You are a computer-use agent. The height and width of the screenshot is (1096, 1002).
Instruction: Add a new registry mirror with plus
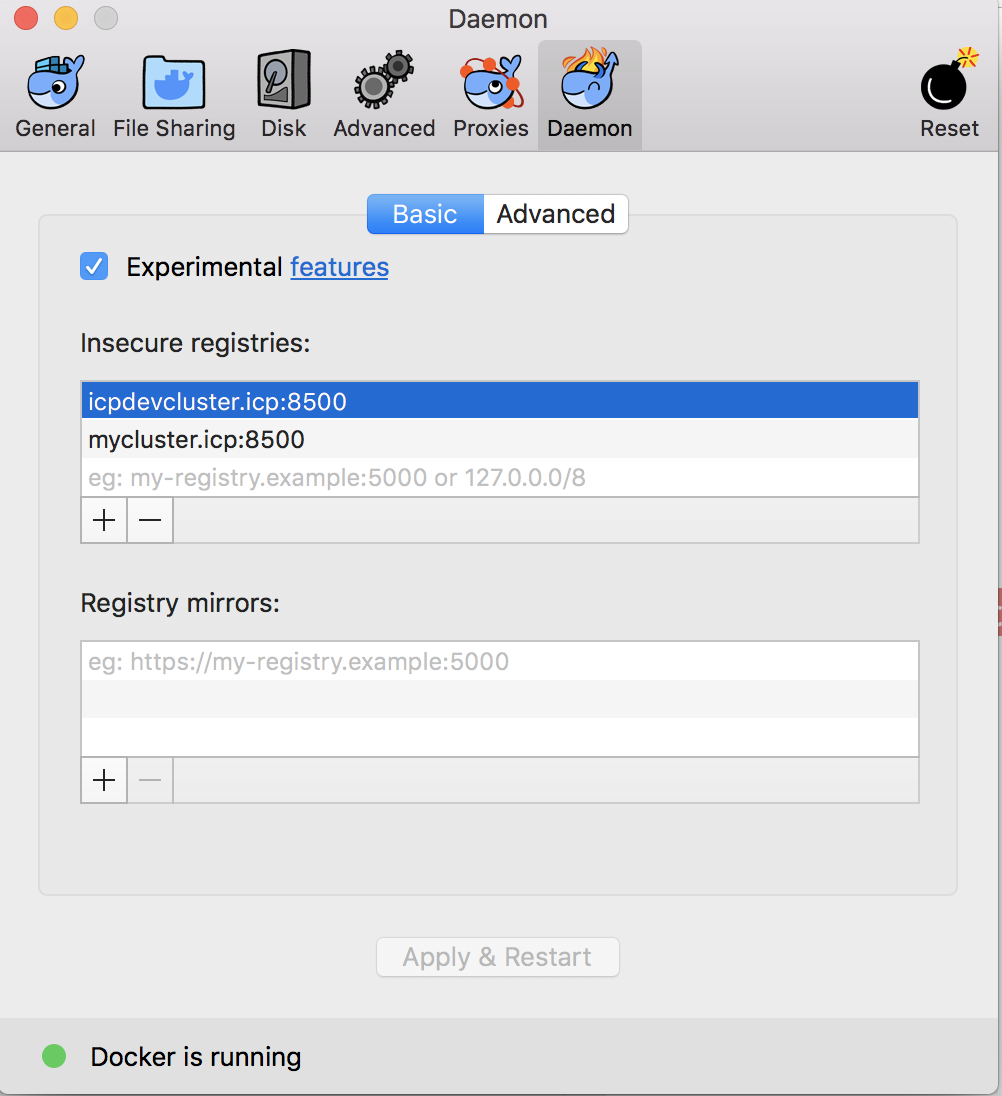coord(104,780)
